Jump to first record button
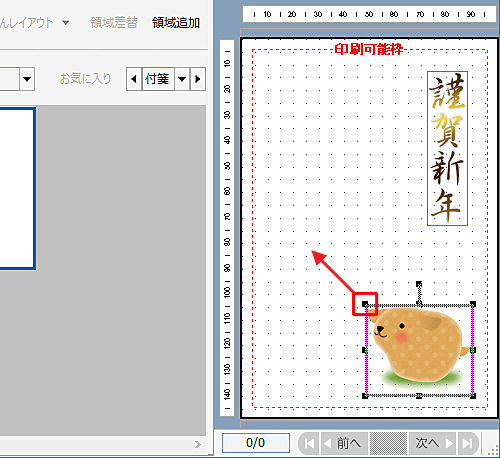 [x=309, y=443]
